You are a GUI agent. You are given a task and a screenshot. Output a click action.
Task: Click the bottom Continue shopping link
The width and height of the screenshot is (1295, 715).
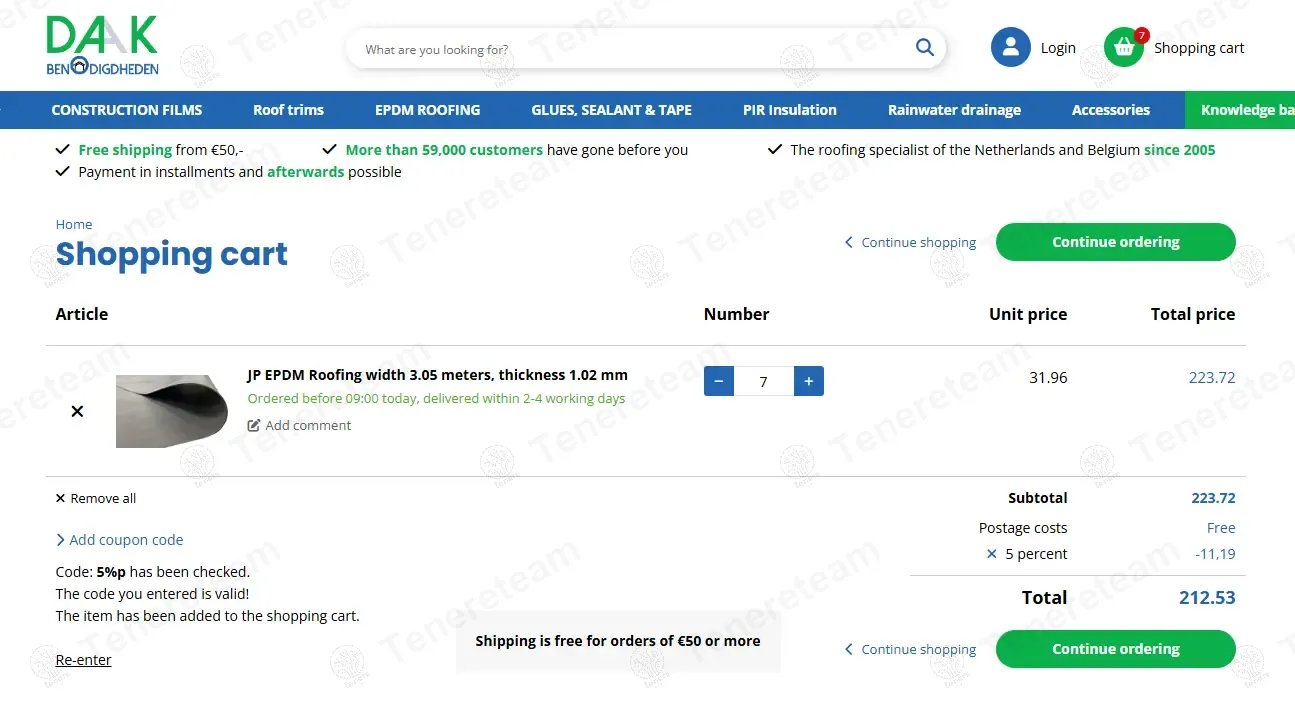[910, 649]
